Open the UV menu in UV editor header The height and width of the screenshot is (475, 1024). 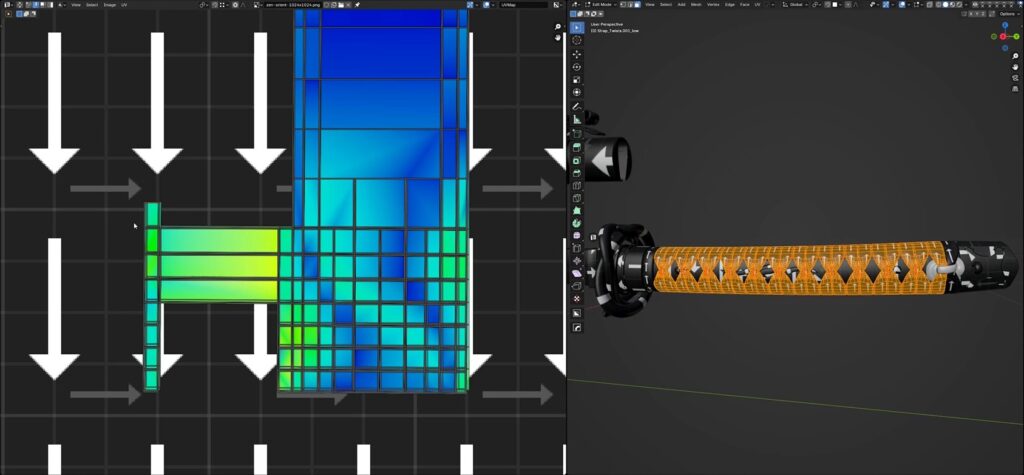click(x=124, y=5)
